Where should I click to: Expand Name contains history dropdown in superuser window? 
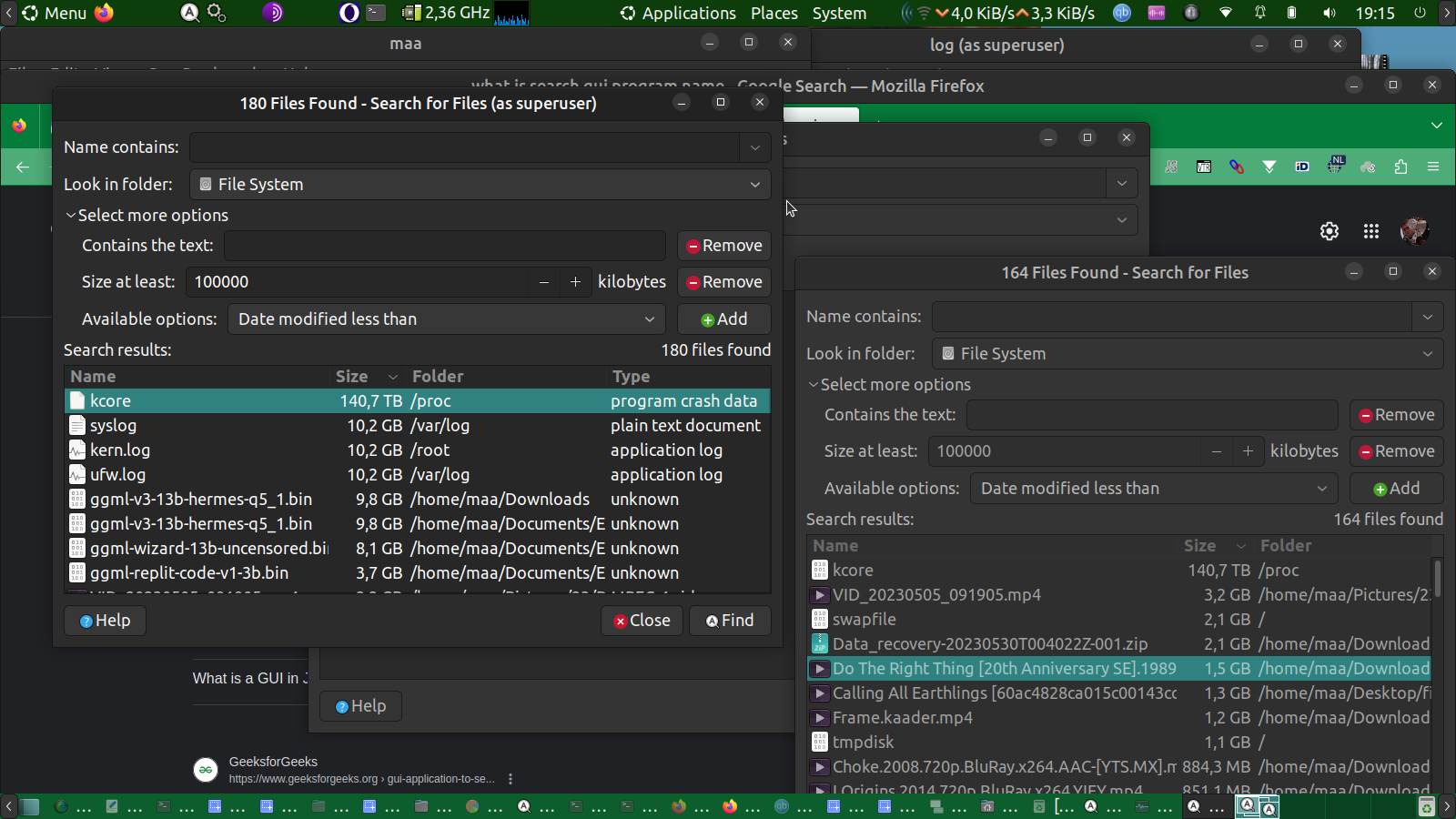755,147
